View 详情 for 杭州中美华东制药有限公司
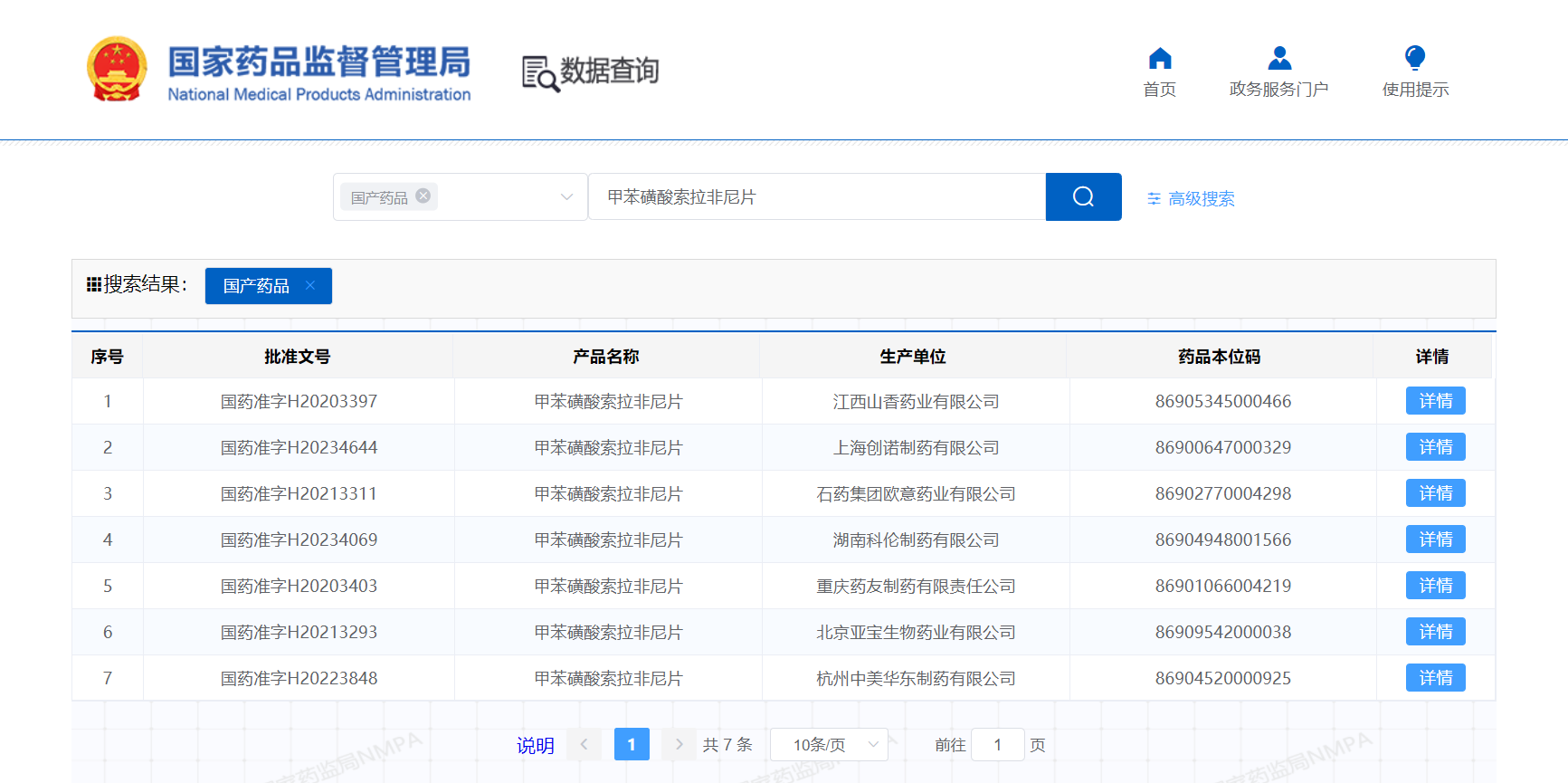1568x783 pixels. [x=1436, y=678]
